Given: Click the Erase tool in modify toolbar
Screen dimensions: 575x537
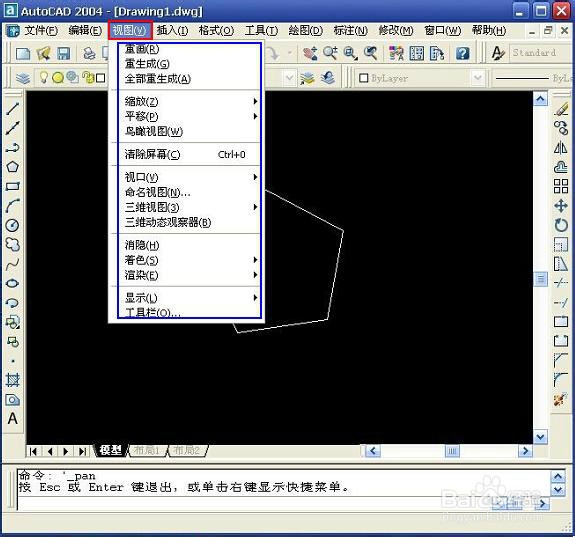Looking at the screenshot, I should pos(561,109).
